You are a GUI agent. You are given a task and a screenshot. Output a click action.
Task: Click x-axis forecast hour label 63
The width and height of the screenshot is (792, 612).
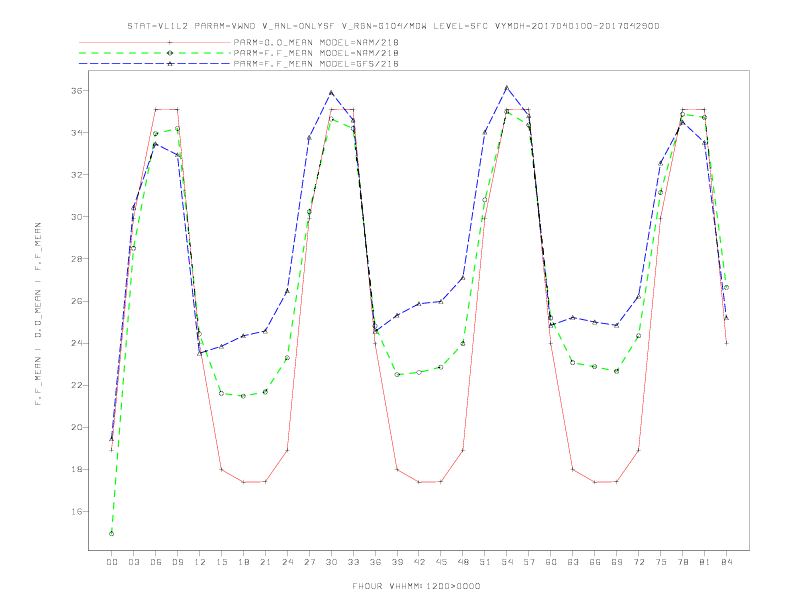click(573, 562)
